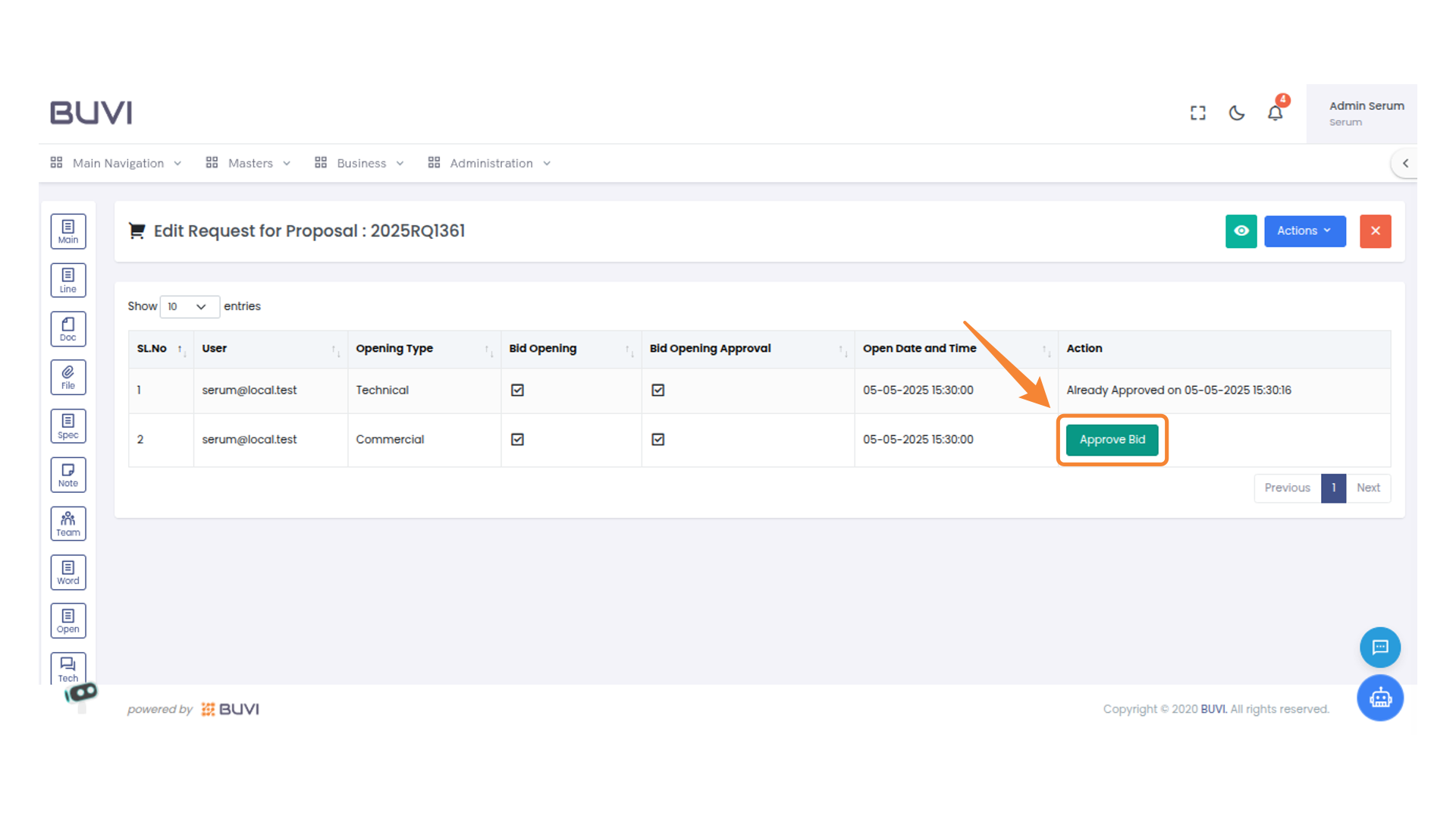Click the green eye view button
The width and height of the screenshot is (1456, 819).
coord(1241,231)
